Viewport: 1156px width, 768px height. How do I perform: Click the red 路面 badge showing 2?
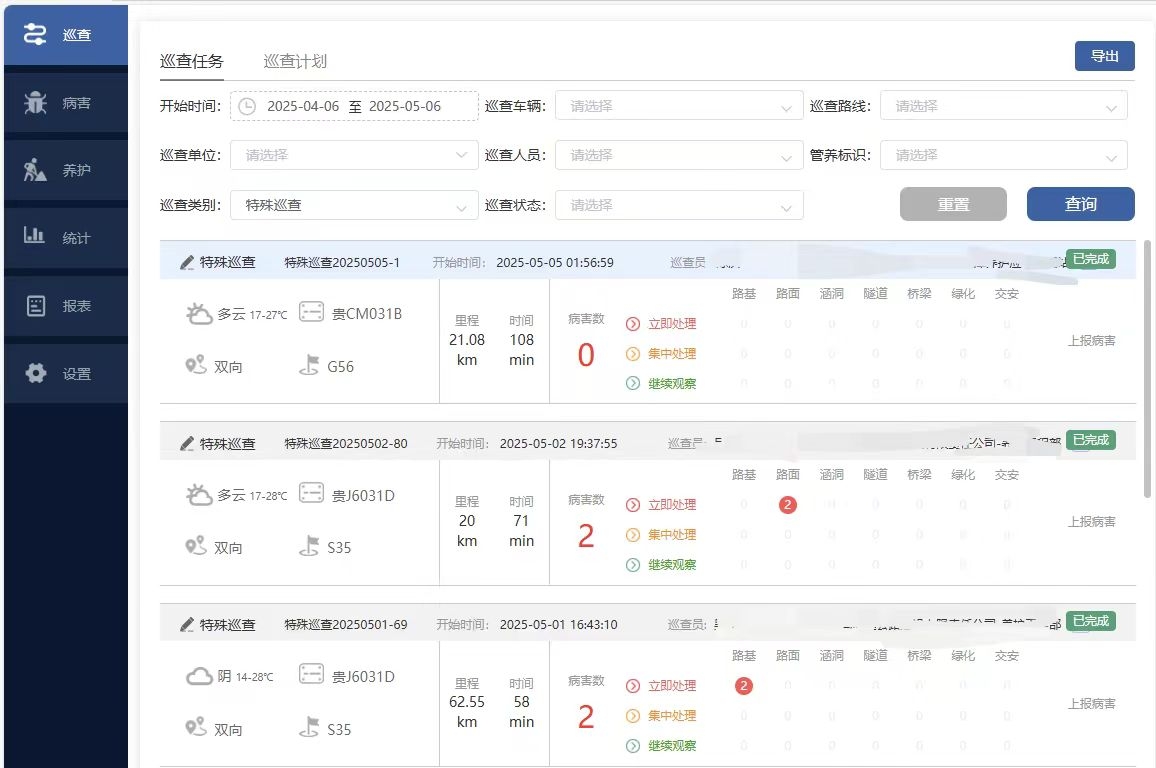pyautogui.click(x=787, y=505)
